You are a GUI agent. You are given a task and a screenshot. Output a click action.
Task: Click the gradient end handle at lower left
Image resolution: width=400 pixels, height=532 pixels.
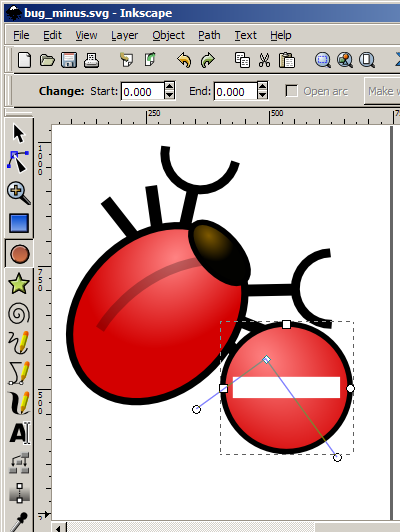tap(196, 410)
